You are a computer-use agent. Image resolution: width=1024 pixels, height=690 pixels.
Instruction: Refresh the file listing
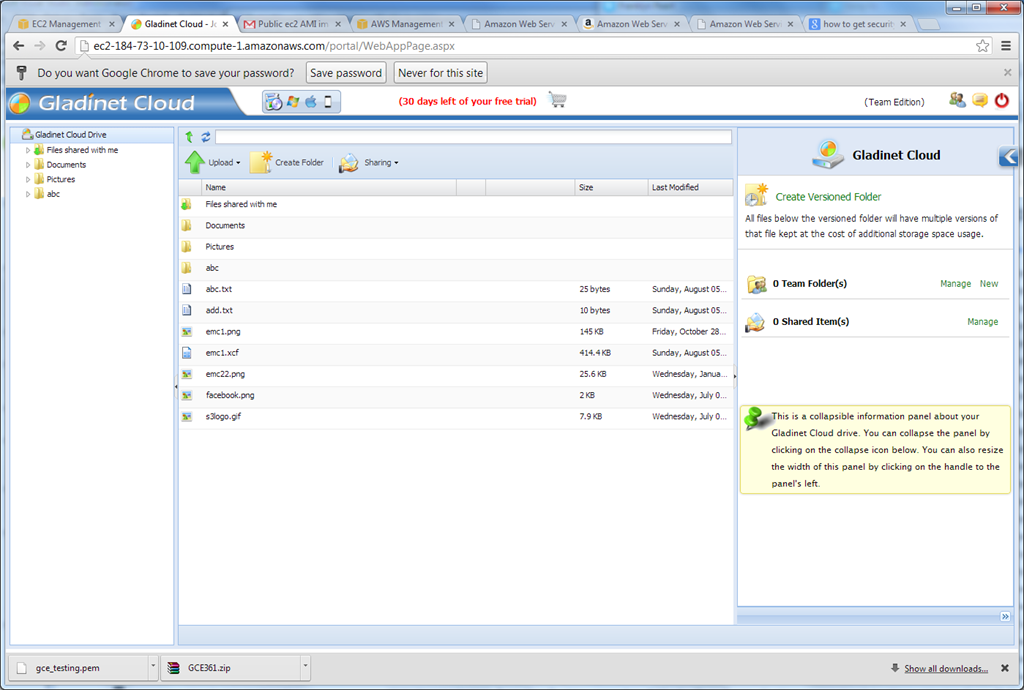[x=206, y=136]
